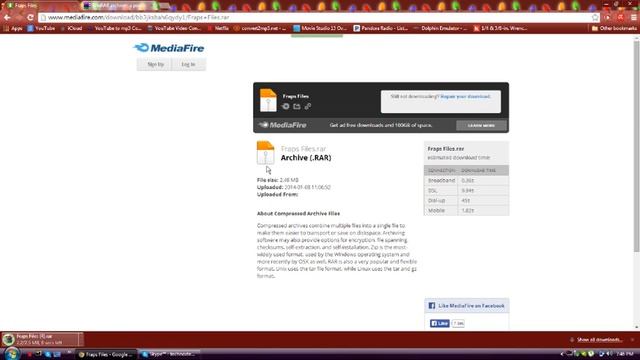
Task: Click the Fraps Files.rar filename heading
Action: click(x=303, y=149)
